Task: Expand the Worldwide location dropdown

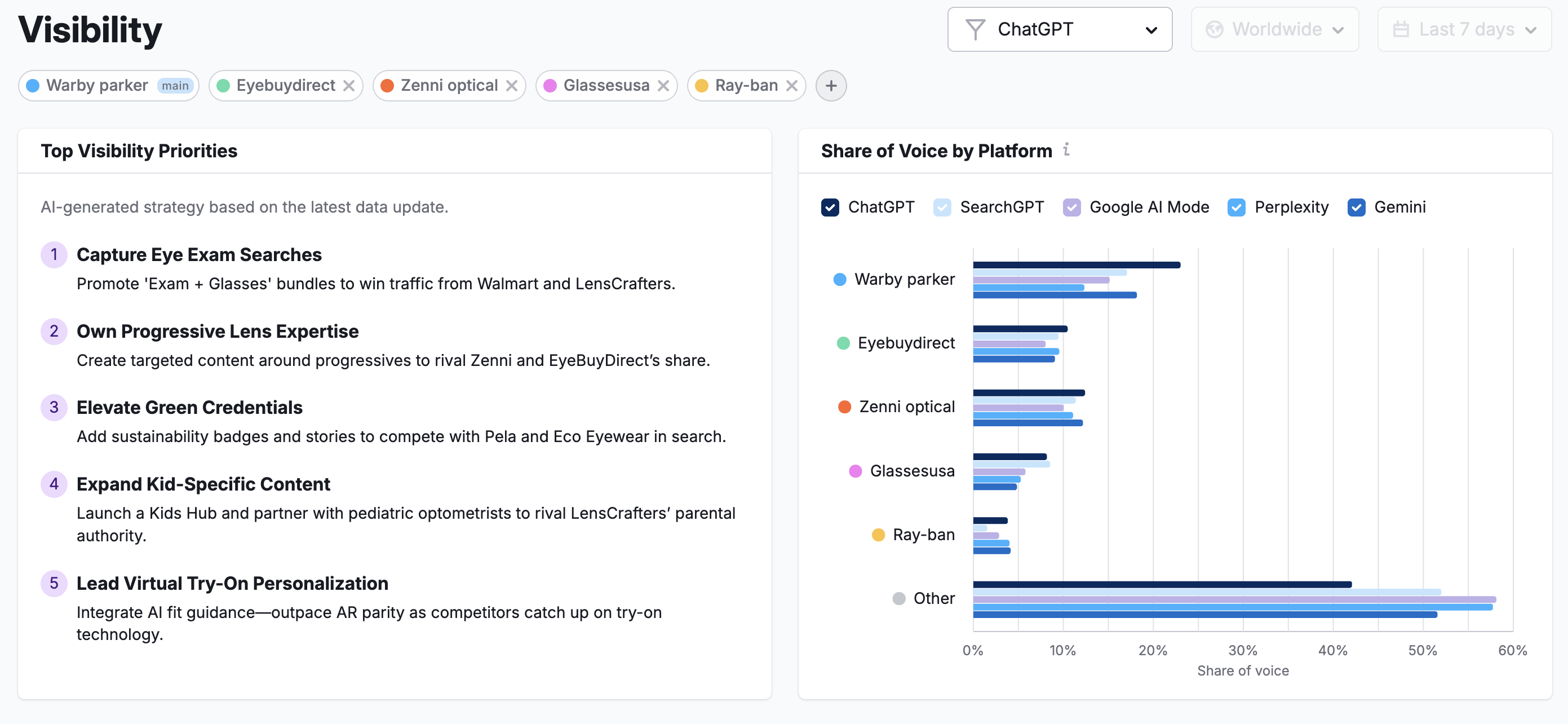Action: click(1274, 29)
